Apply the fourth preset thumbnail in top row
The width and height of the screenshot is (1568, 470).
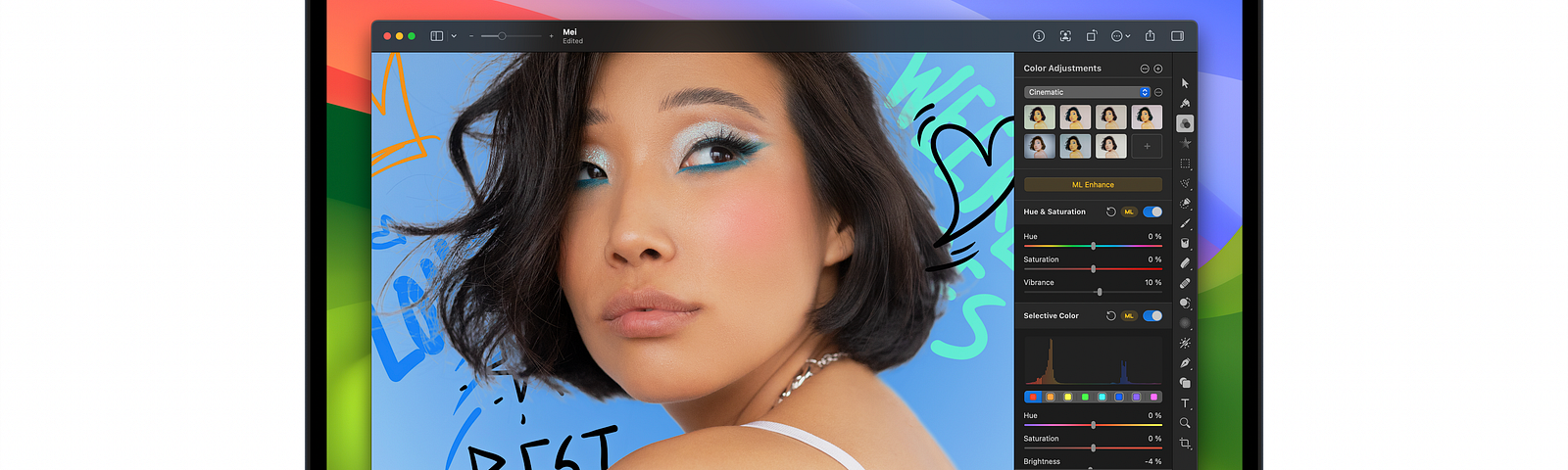(x=1147, y=117)
